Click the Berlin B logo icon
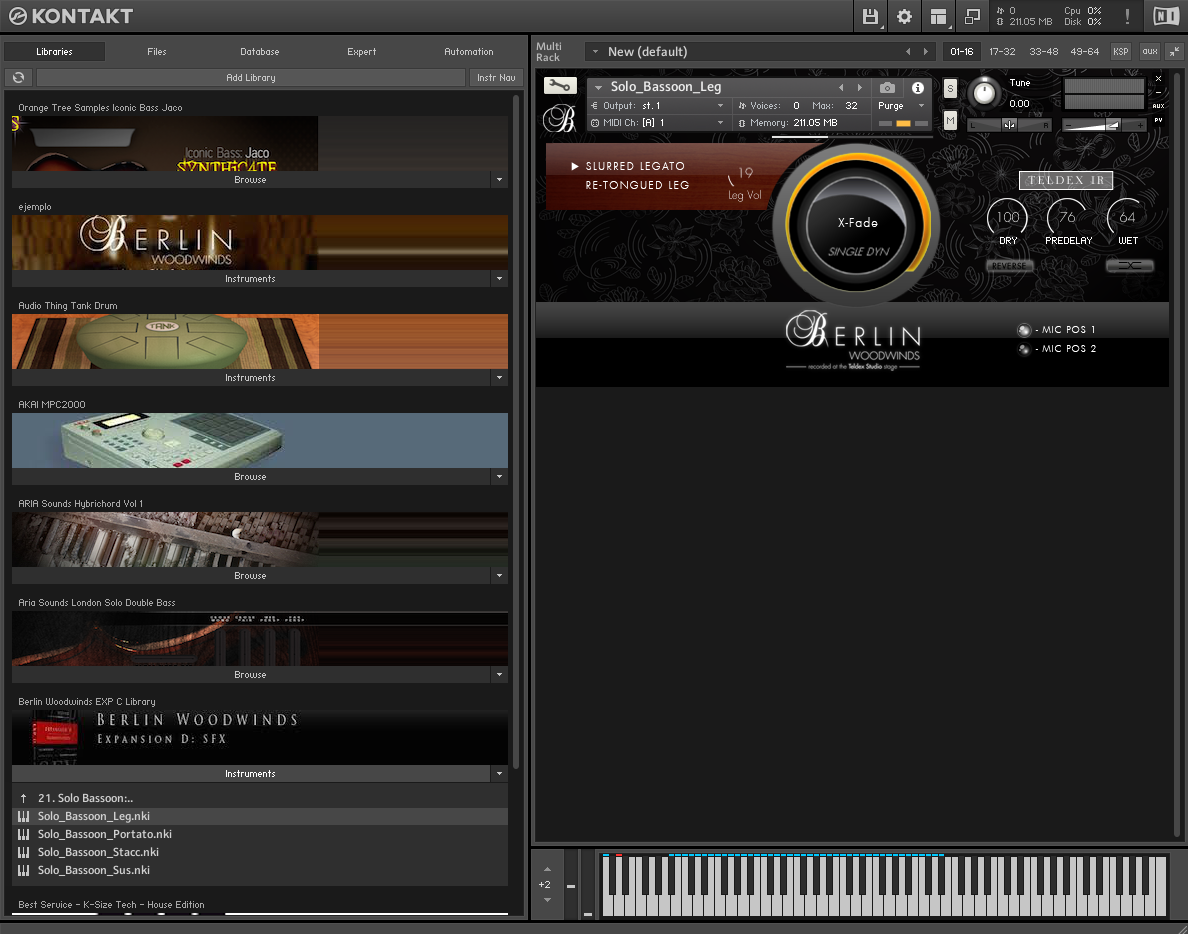This screenshot has width=1188, height=934. (x=559, y=119)
